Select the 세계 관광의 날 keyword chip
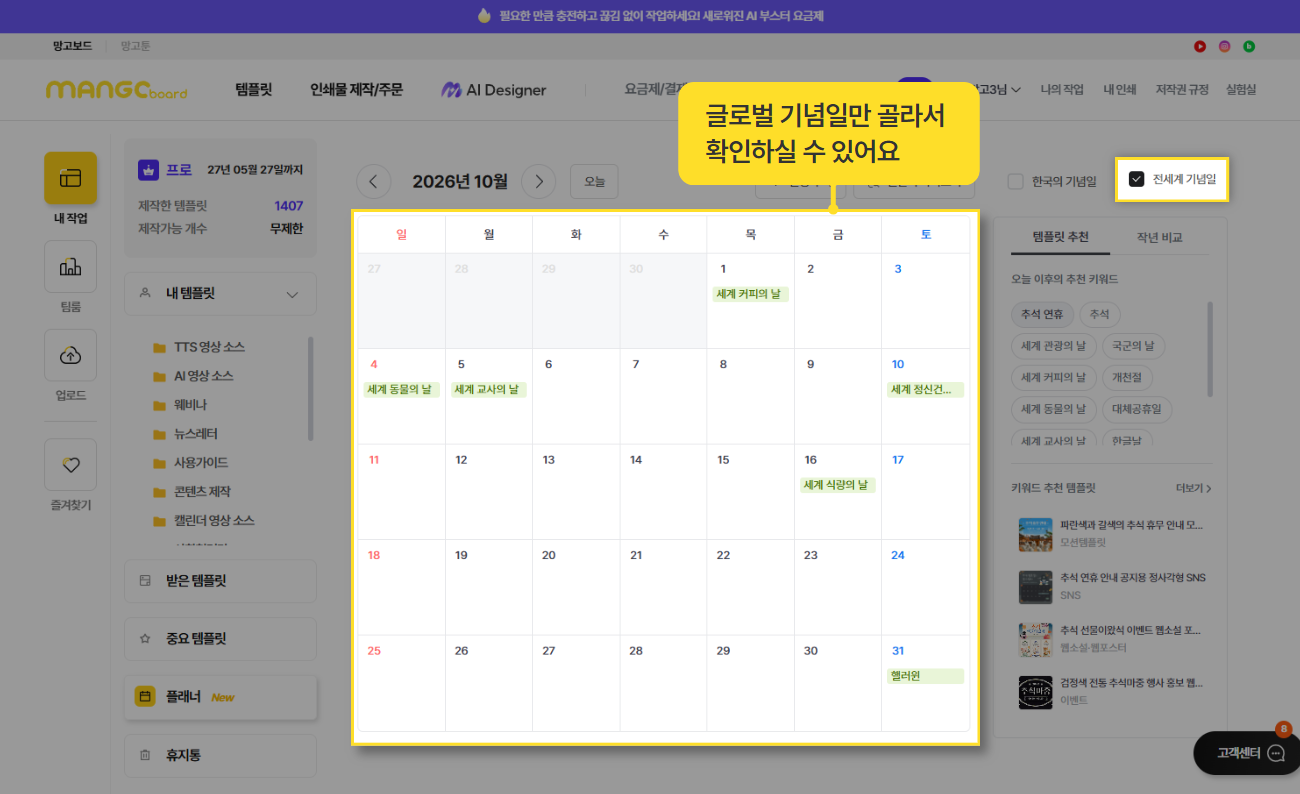Screen dimensions: 1300x794 click(1053, 346)
